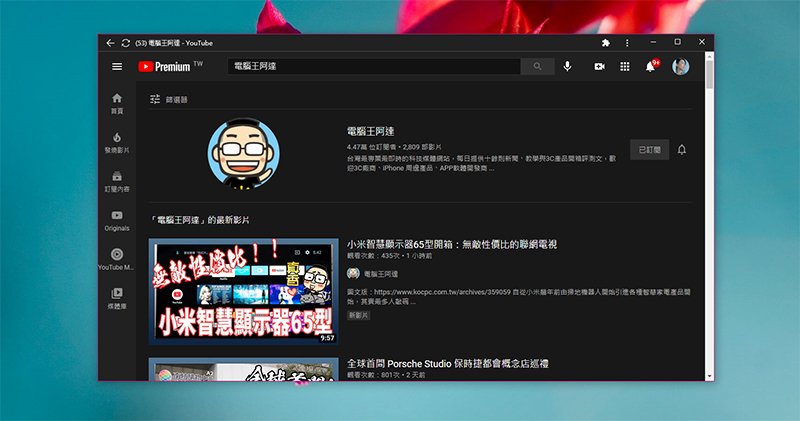The image size is (800, 421).
Task: Open YouTube Music in sidebar
Action: coord(117,260)
